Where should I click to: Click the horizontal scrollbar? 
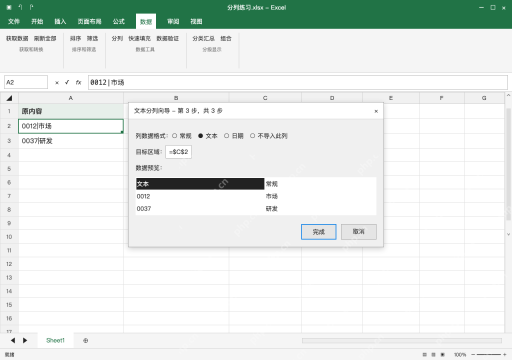point(402,340)
